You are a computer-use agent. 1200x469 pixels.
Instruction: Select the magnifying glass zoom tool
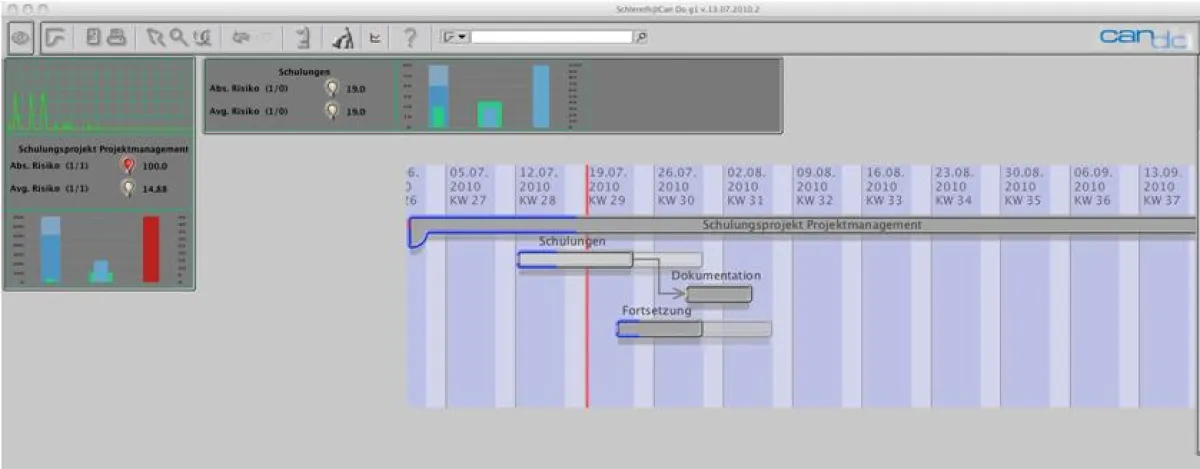tap(178, 38)
